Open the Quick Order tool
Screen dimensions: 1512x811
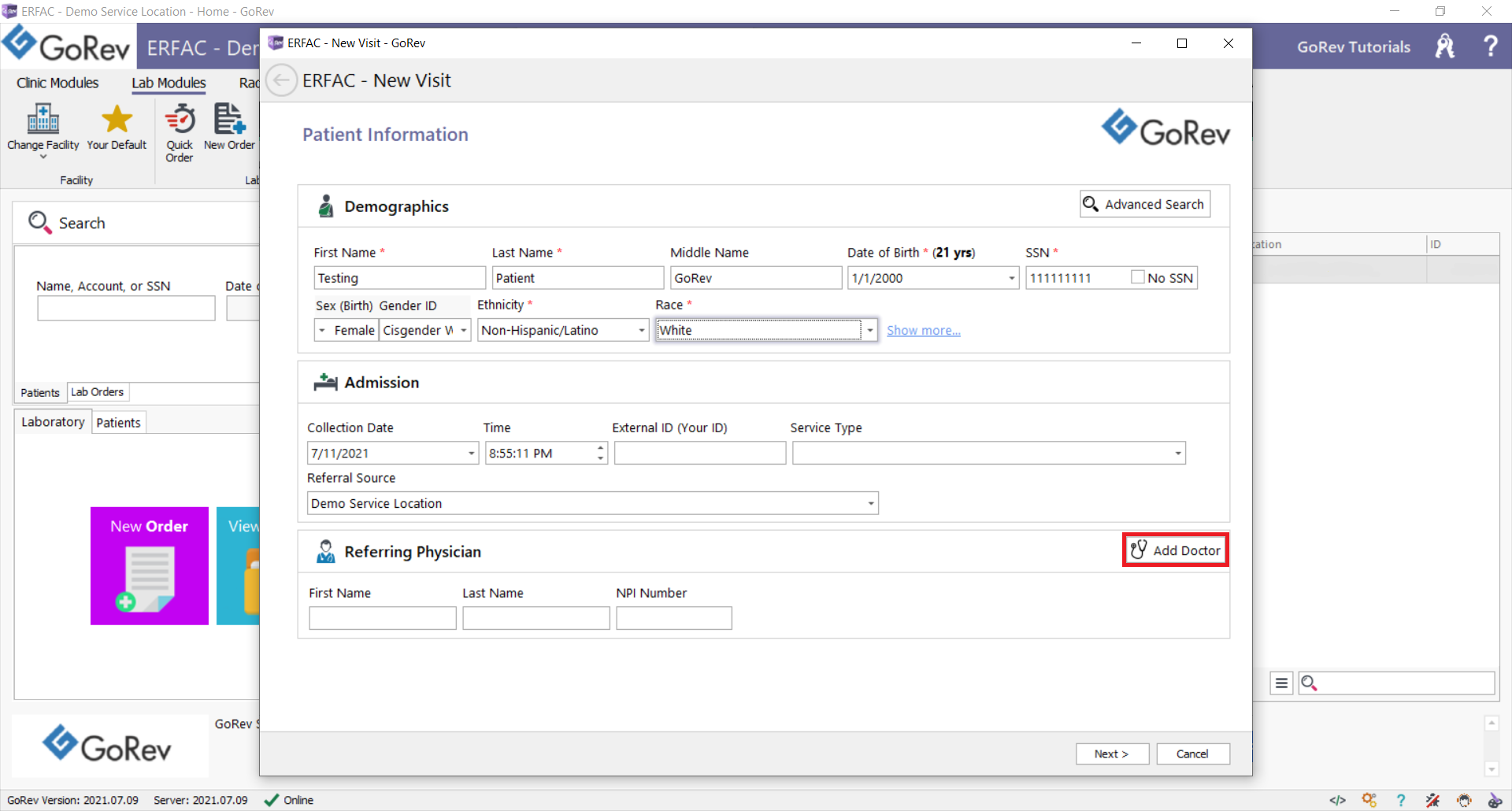click(x=180, y=133)
